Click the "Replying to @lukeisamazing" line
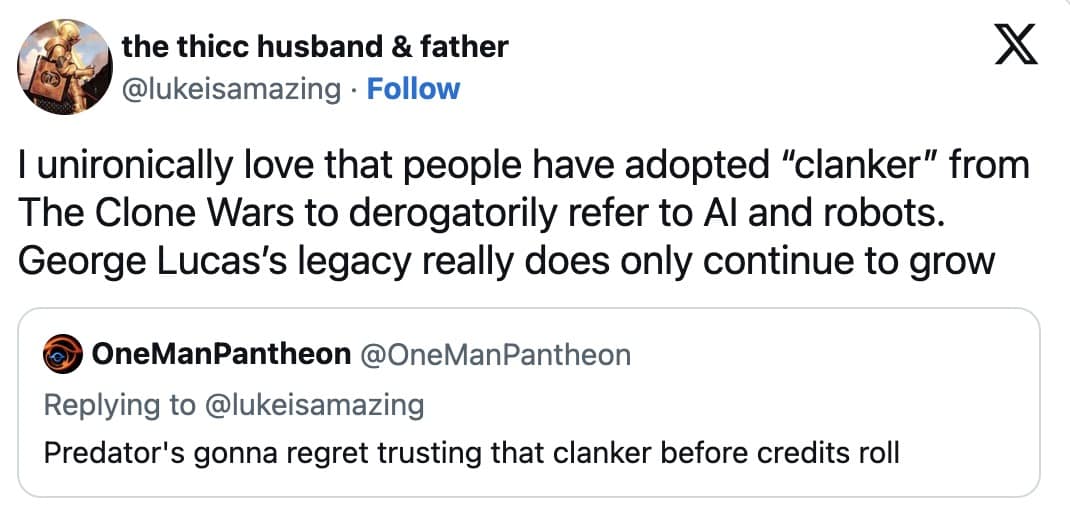1070x512 pixels. [234, 404]
